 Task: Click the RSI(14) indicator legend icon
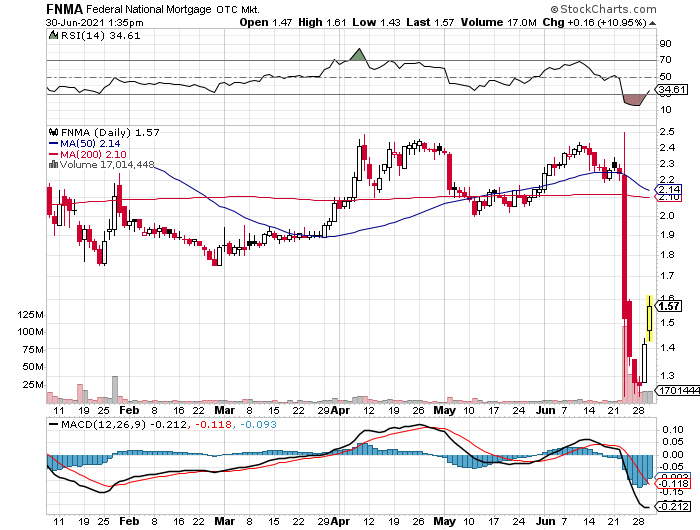(x=53, y=35)
